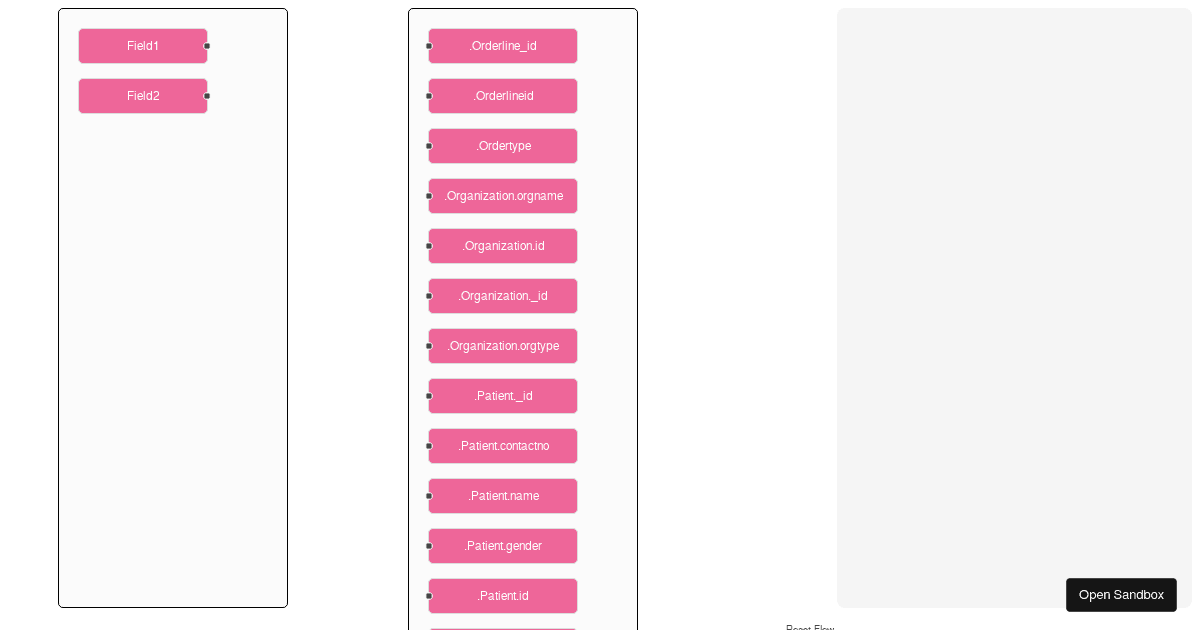
Task: Open the sandbox with Open Sandbox button
Action: tap(1121, 595)
